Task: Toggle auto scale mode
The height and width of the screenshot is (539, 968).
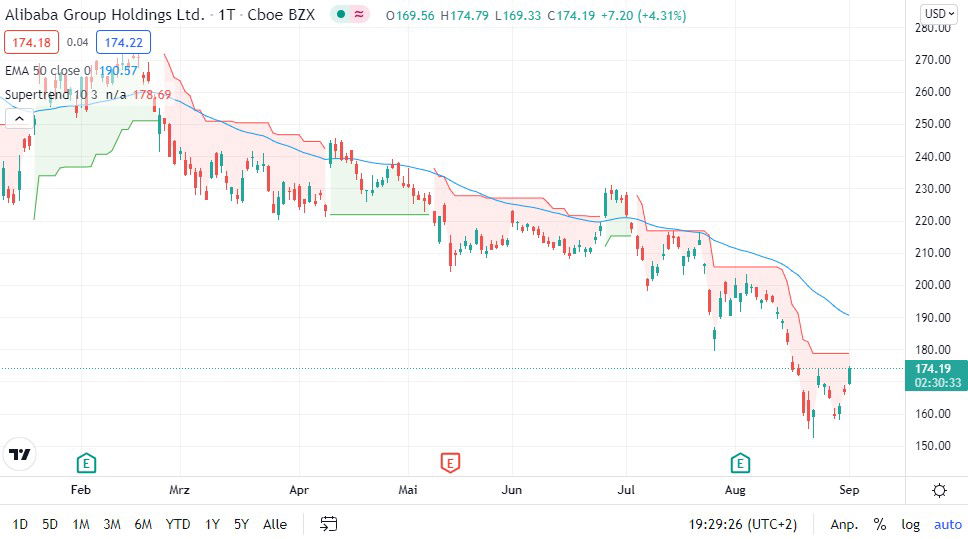Action: pos(947,524)
